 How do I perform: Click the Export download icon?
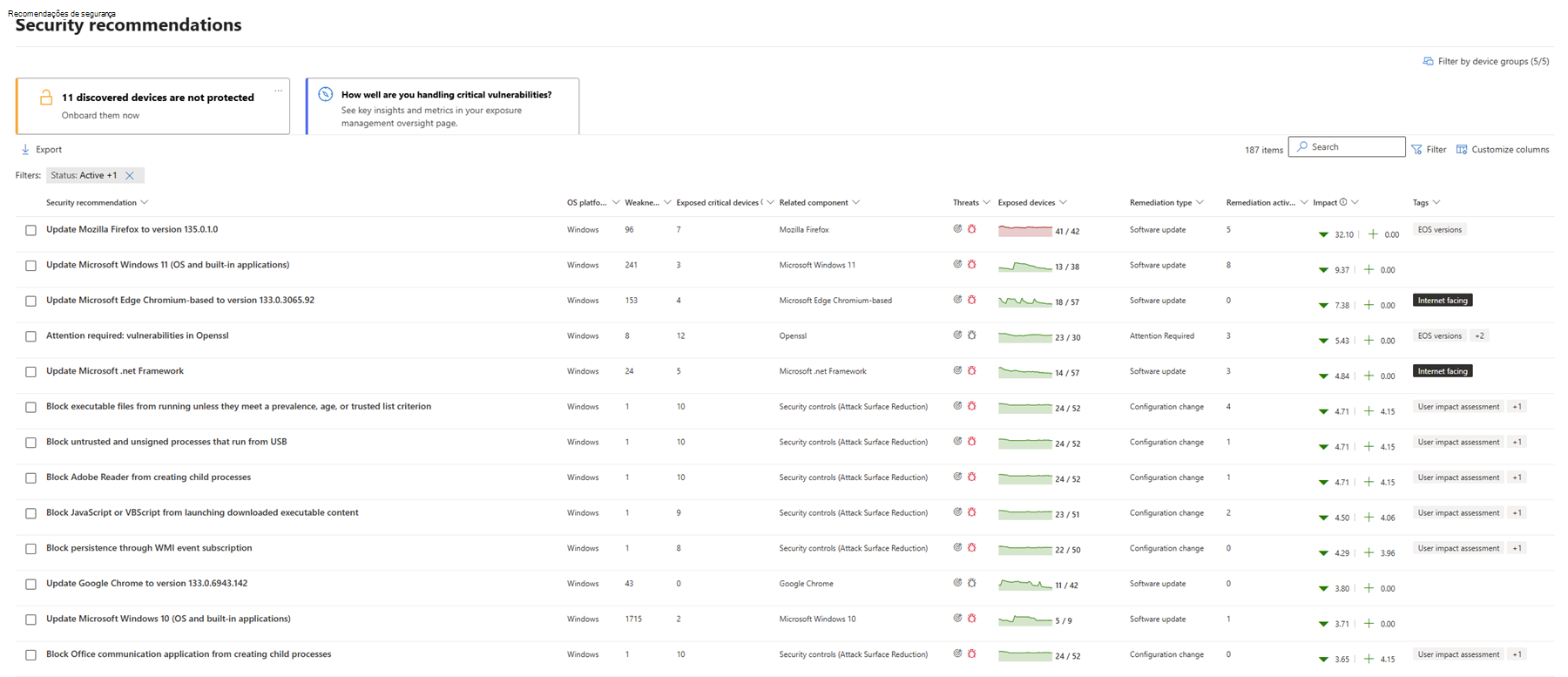[x=25, y=150]
